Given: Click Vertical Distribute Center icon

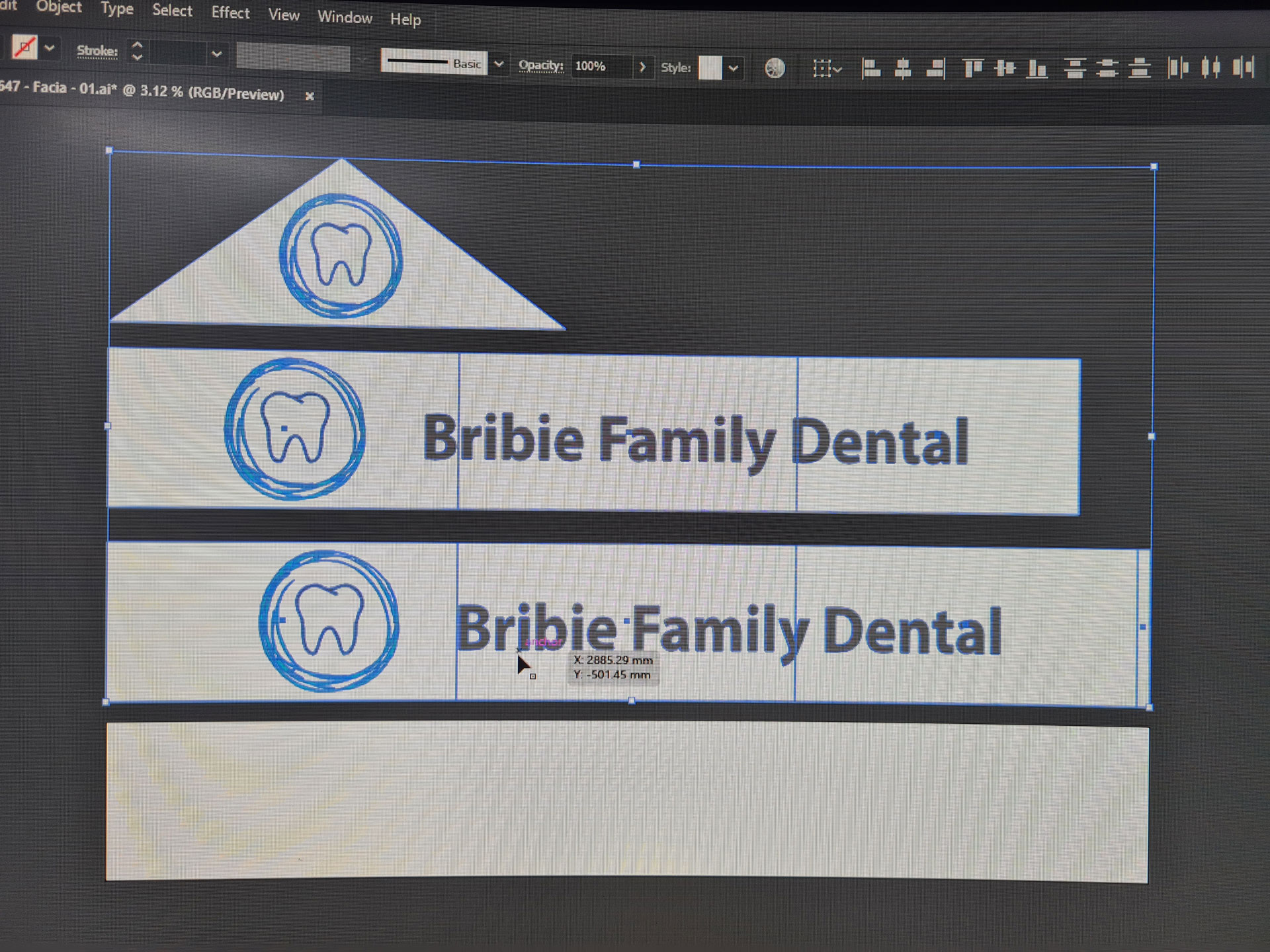Looking at the screenshot, I should coord(1107,67).
